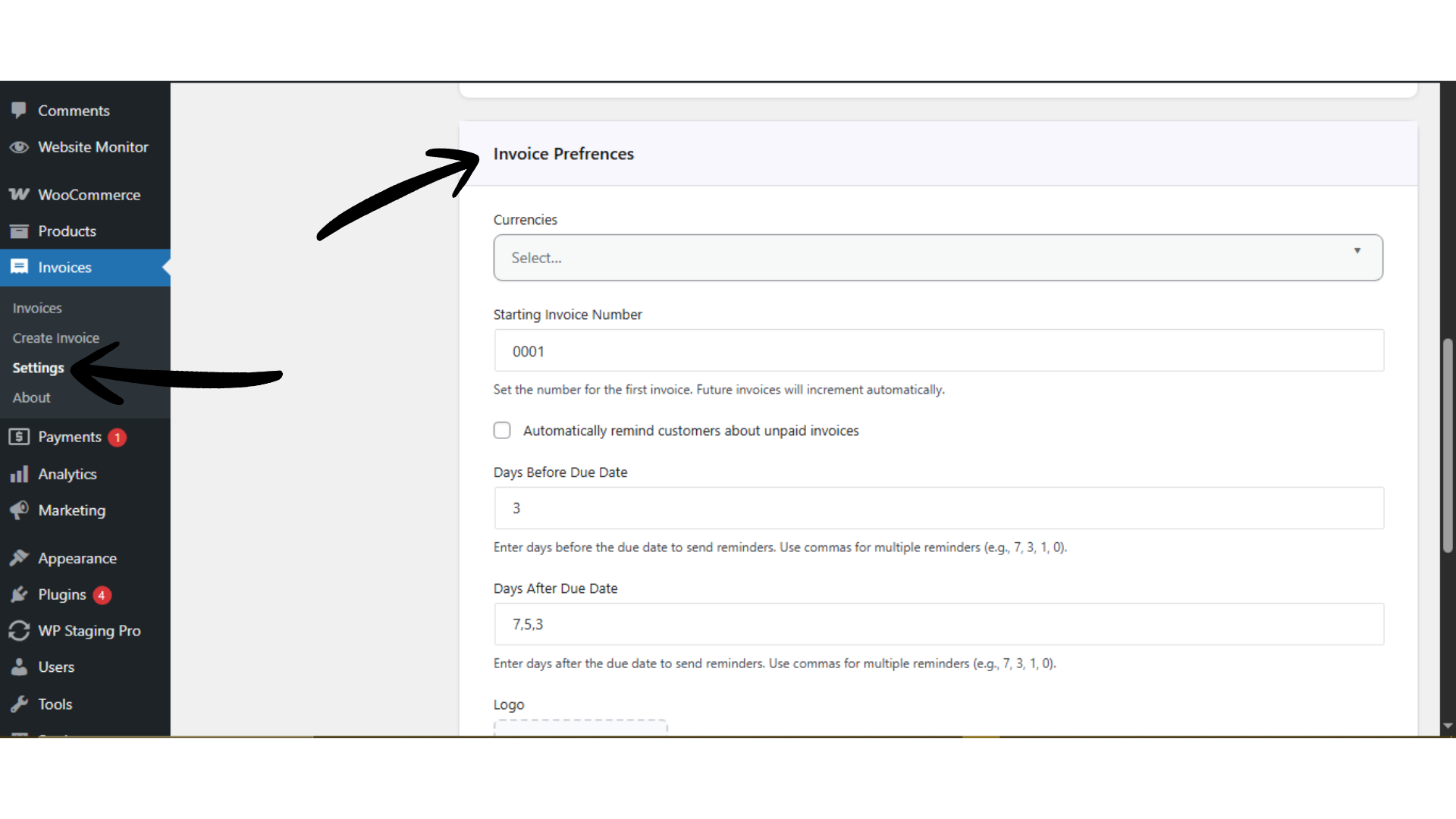This screenshot has width=1456, height=819.
Task: Open the About menu entry
Action: click(x=31, y=397)
